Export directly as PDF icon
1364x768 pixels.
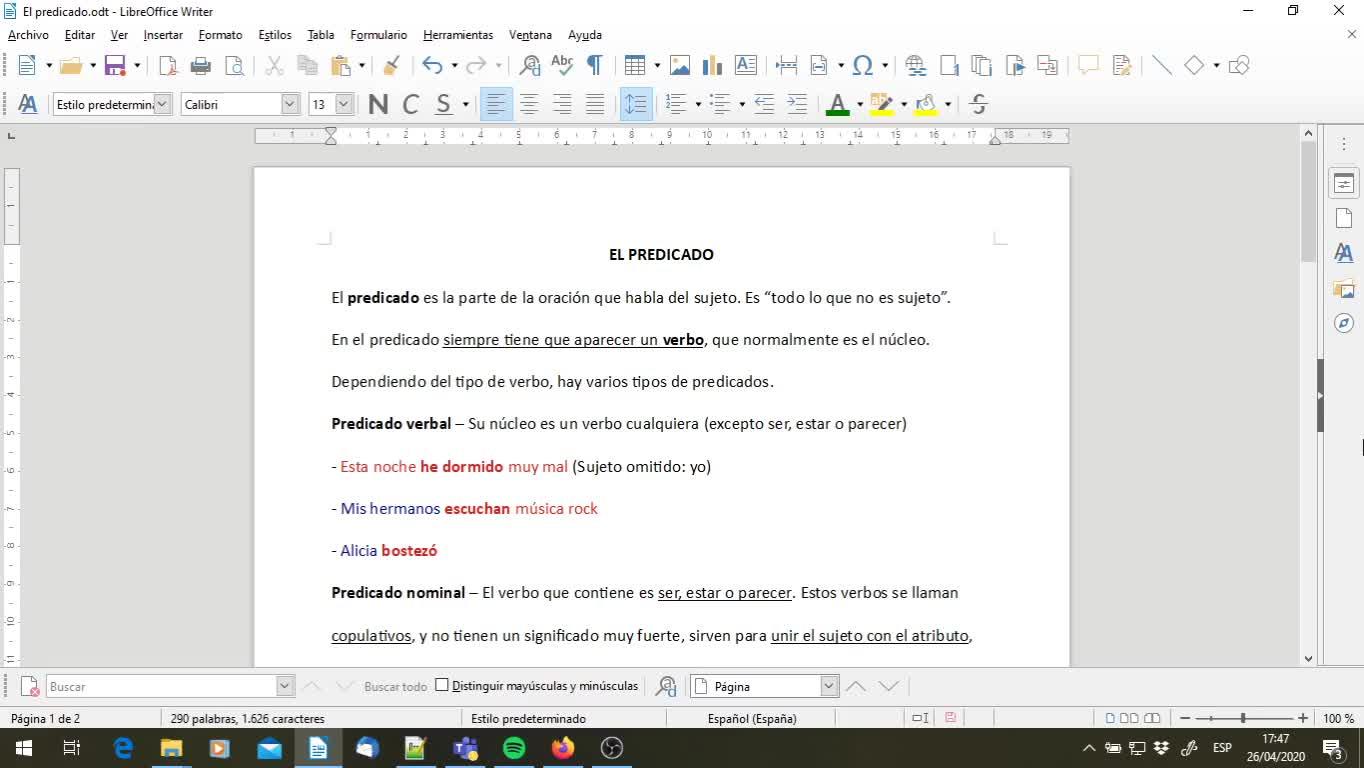[x=168, y=66]
